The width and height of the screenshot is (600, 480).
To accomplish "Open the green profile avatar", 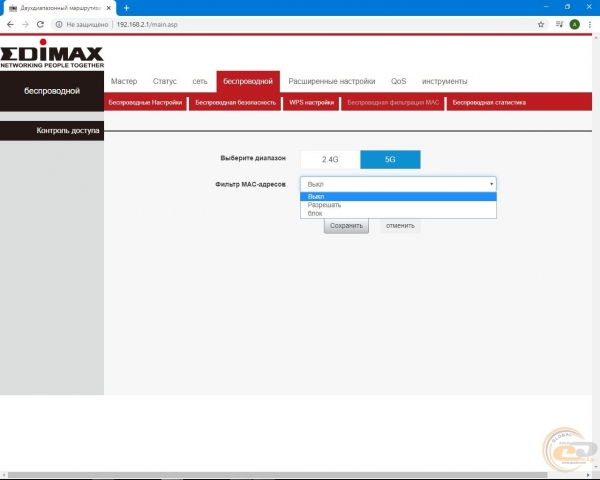I will [x=574, y=24].
